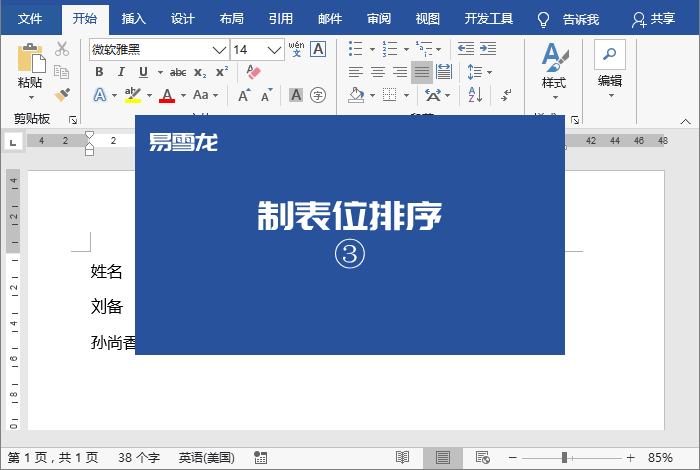Apply multilevel list
700x470 pixels.
(424, 49)
